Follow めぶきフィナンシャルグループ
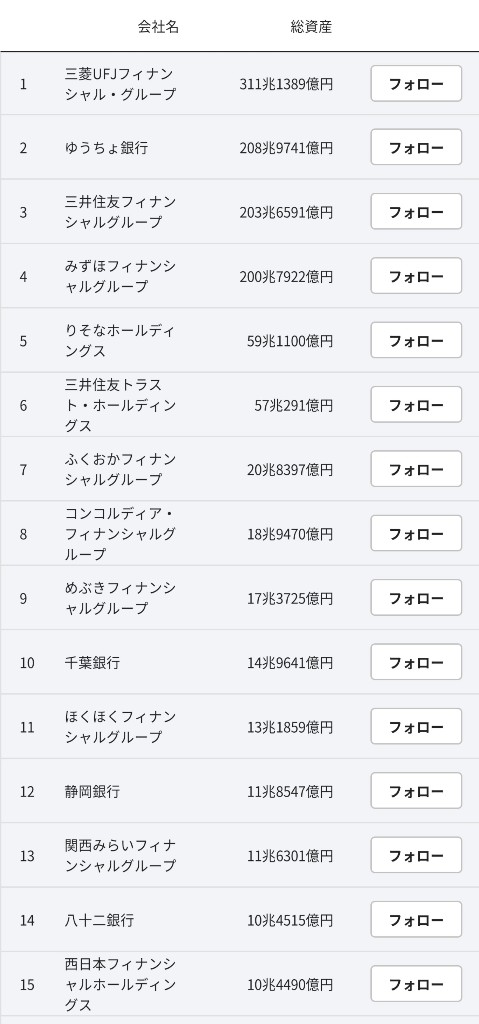The width and height of the screenshot is (479, 1024). [416, 598]
